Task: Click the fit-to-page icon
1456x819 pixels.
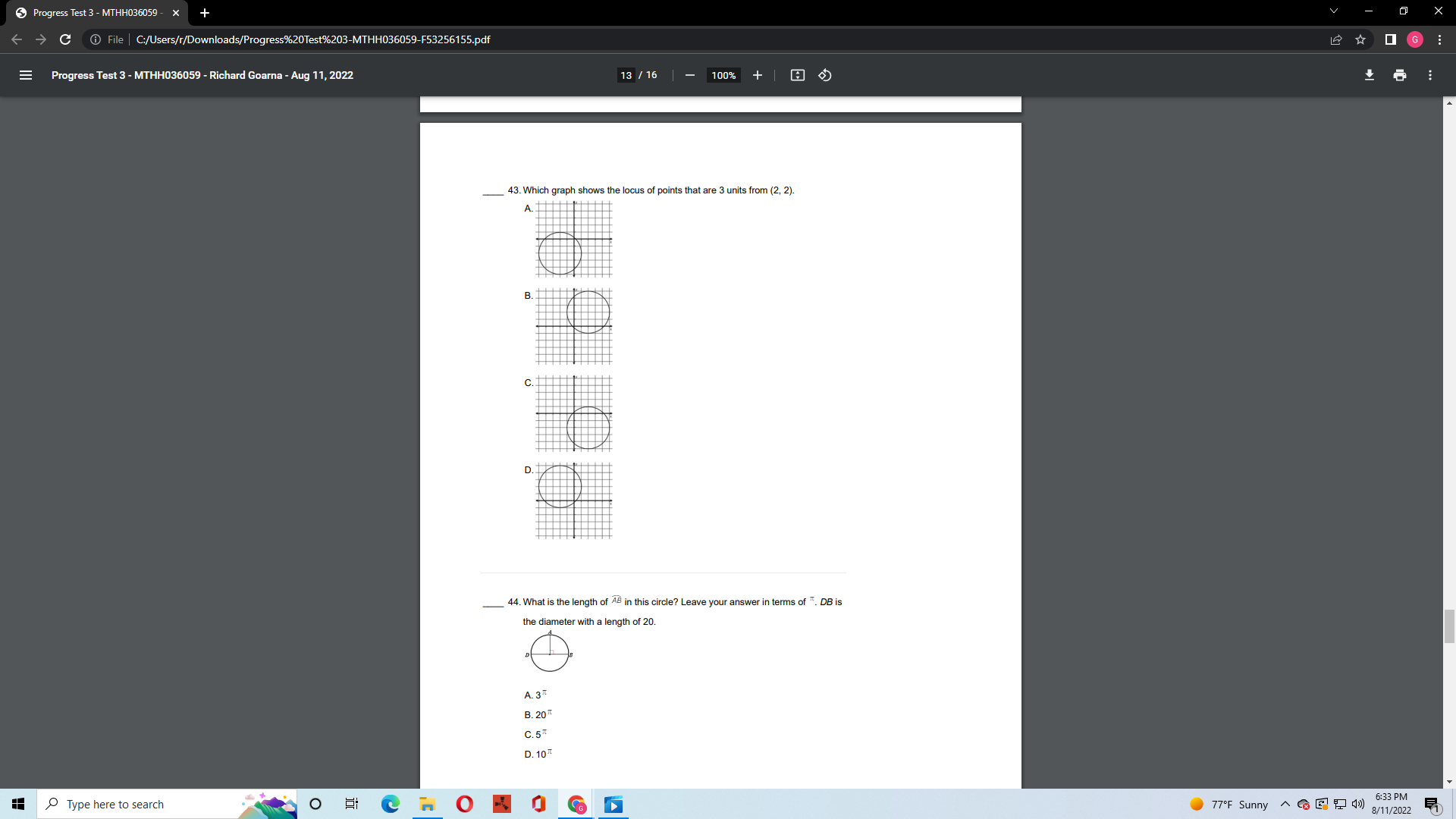Action: coord(798,75)
